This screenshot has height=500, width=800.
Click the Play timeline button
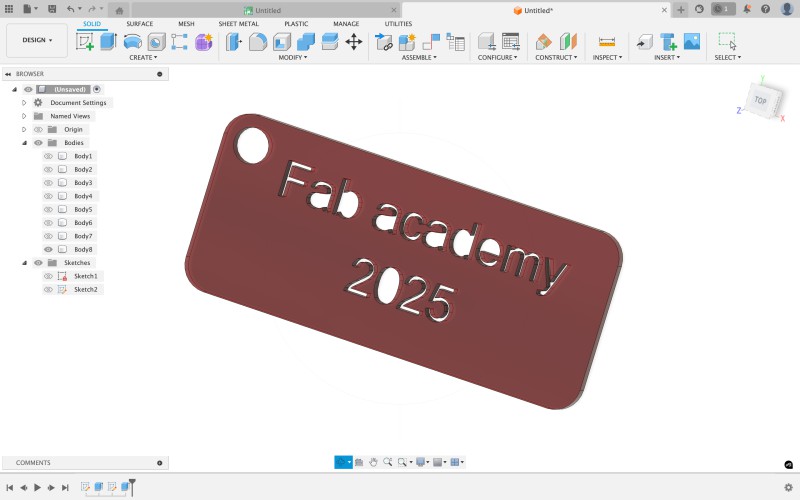[x=37, y=488]
